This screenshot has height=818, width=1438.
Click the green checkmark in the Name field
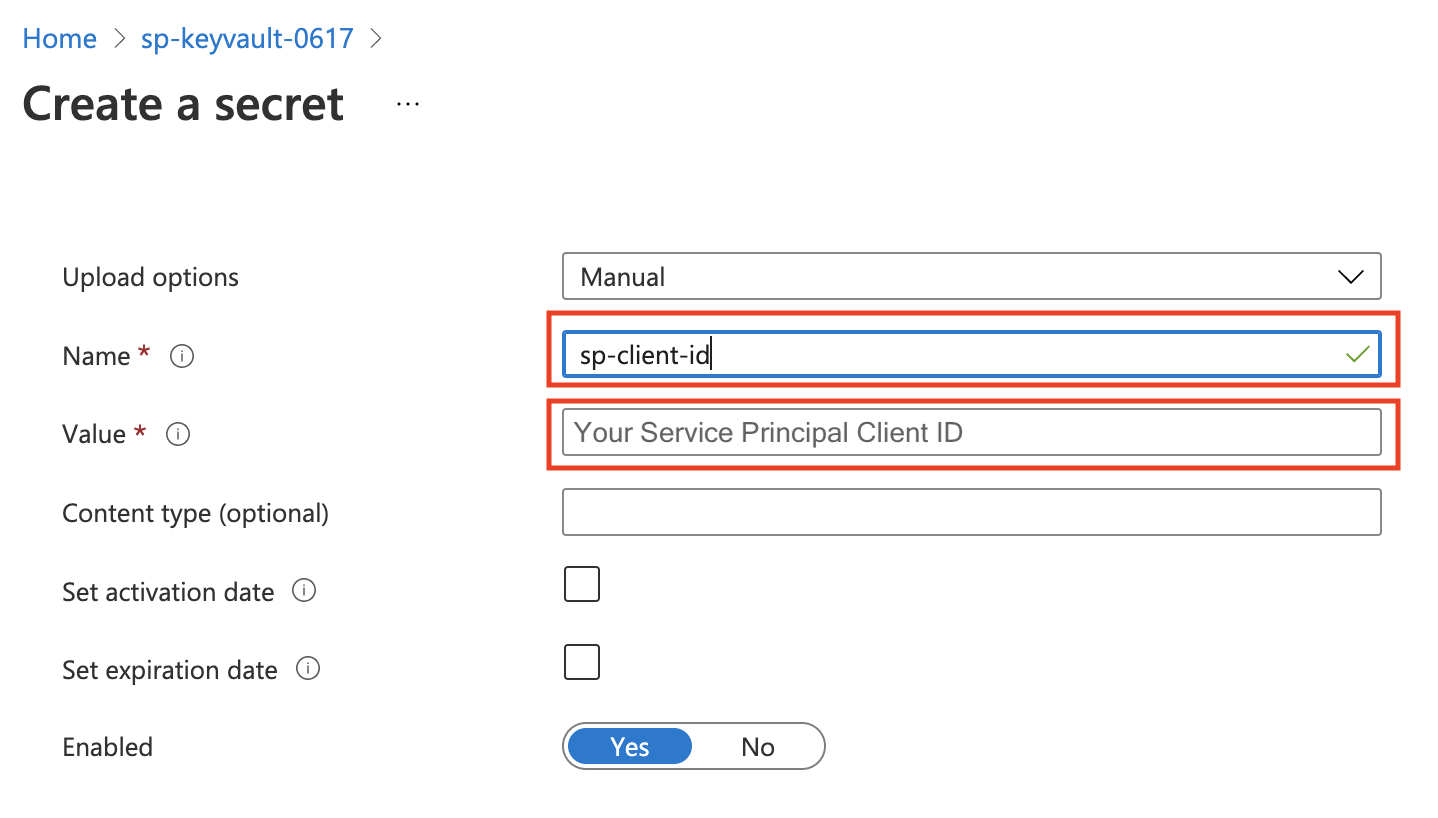tap(1357, 353)
